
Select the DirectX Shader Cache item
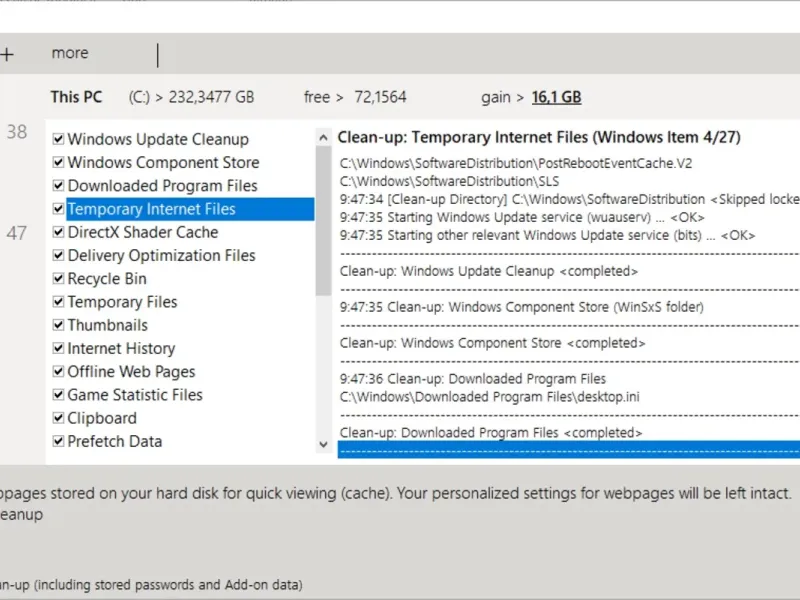coord(142,232)
